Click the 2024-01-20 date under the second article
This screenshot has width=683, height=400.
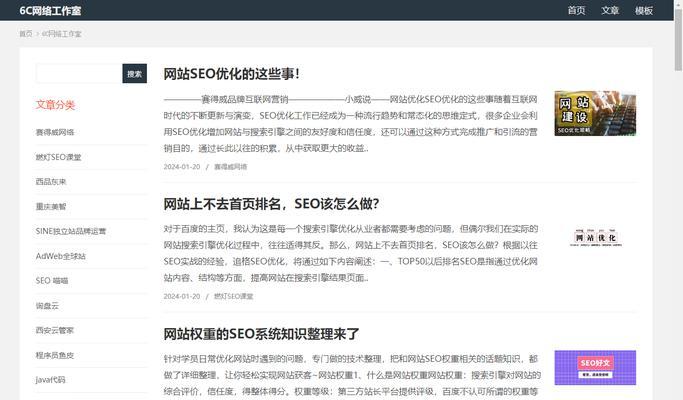[x=182, y=296]
